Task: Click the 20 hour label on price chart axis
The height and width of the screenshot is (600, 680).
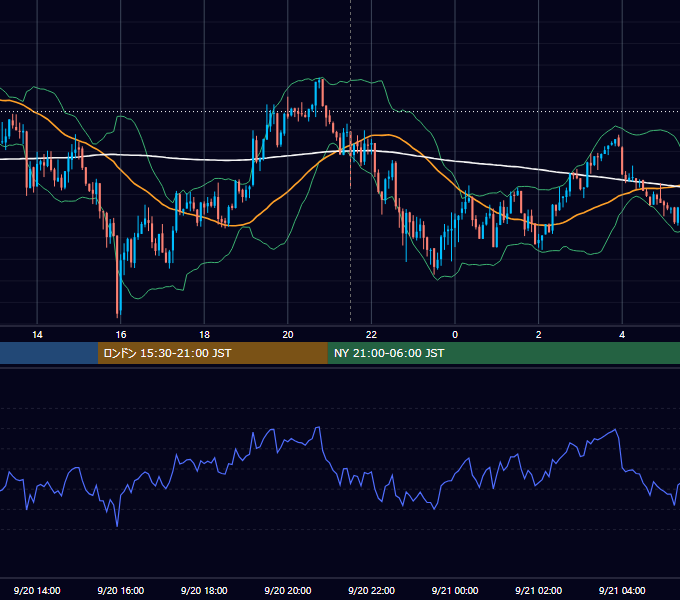Action: pyautogui.click(x=288, y=335)
